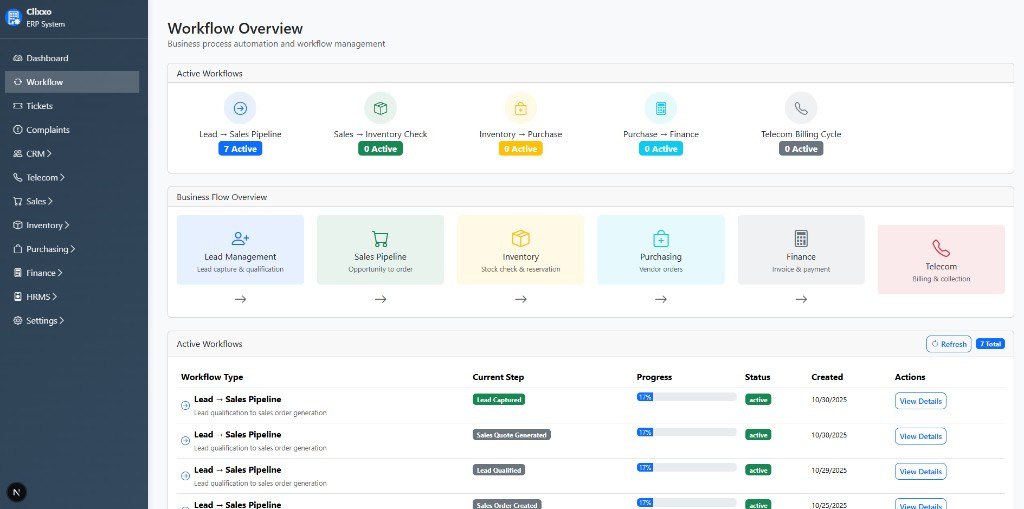The image size is (1024, 509).
Task: Click the Telecom card phone icon
Action: (941, 248)
